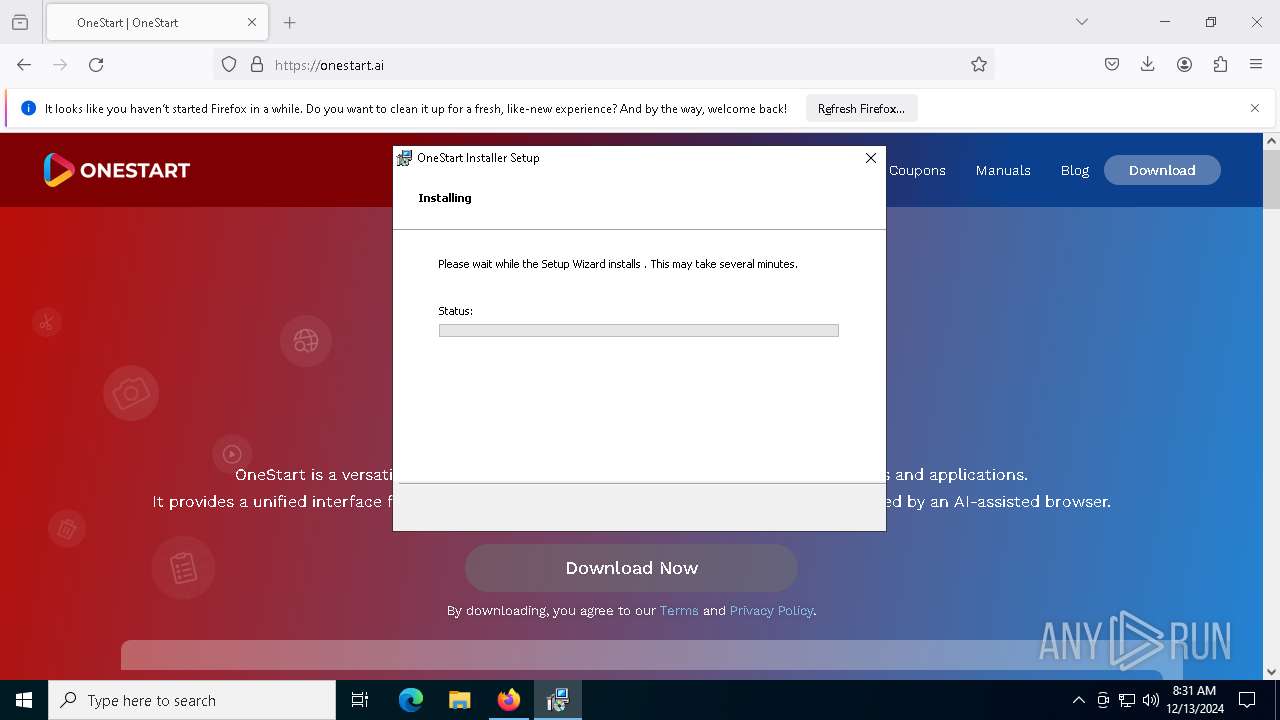Open extensions puzzle icon
The width and height of the screenshot is (1280, 720).
1220,64
